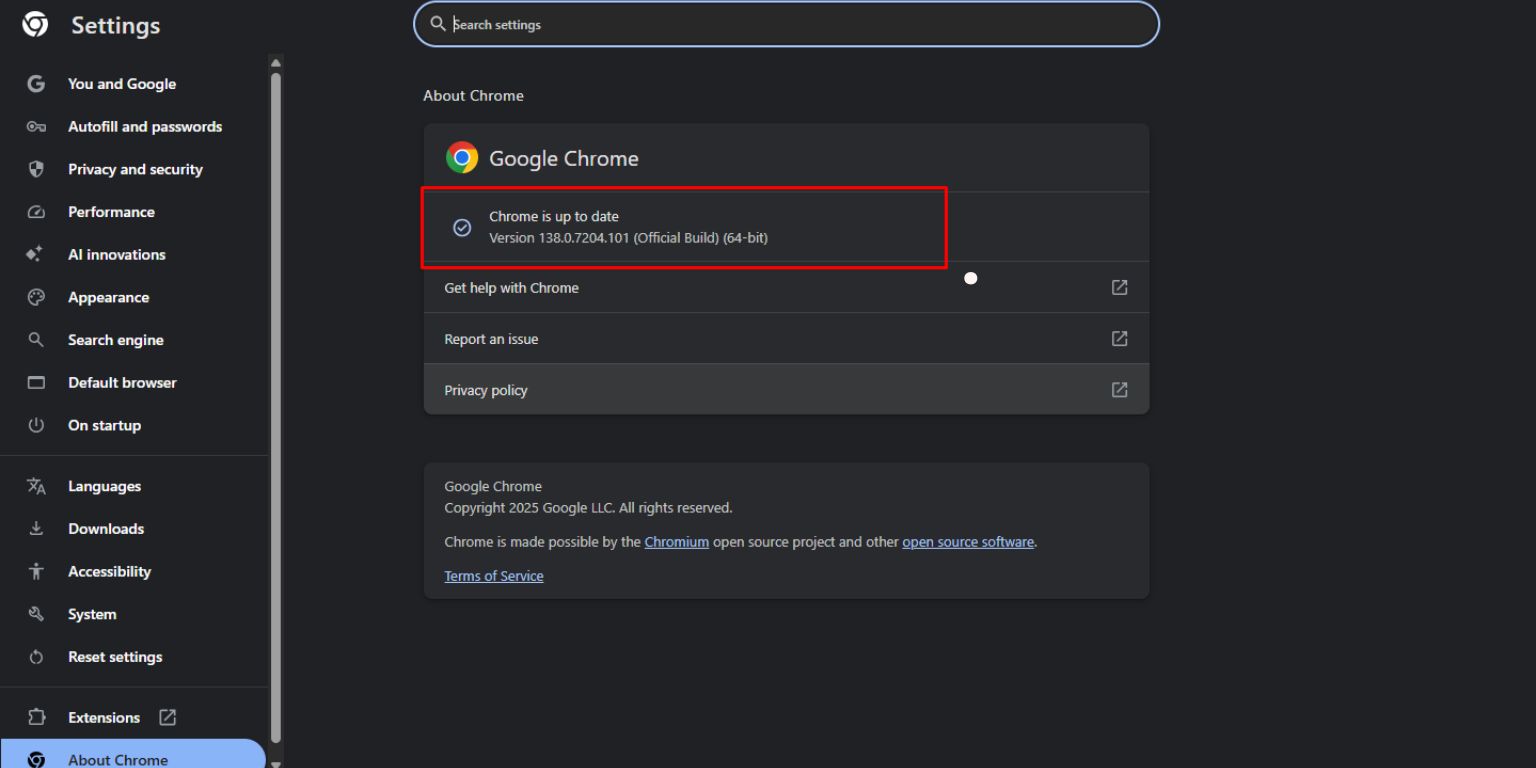Click the external link icon for Privacy policy
The width and height of the screenshot is (1536, 768).
(1120, 390)
